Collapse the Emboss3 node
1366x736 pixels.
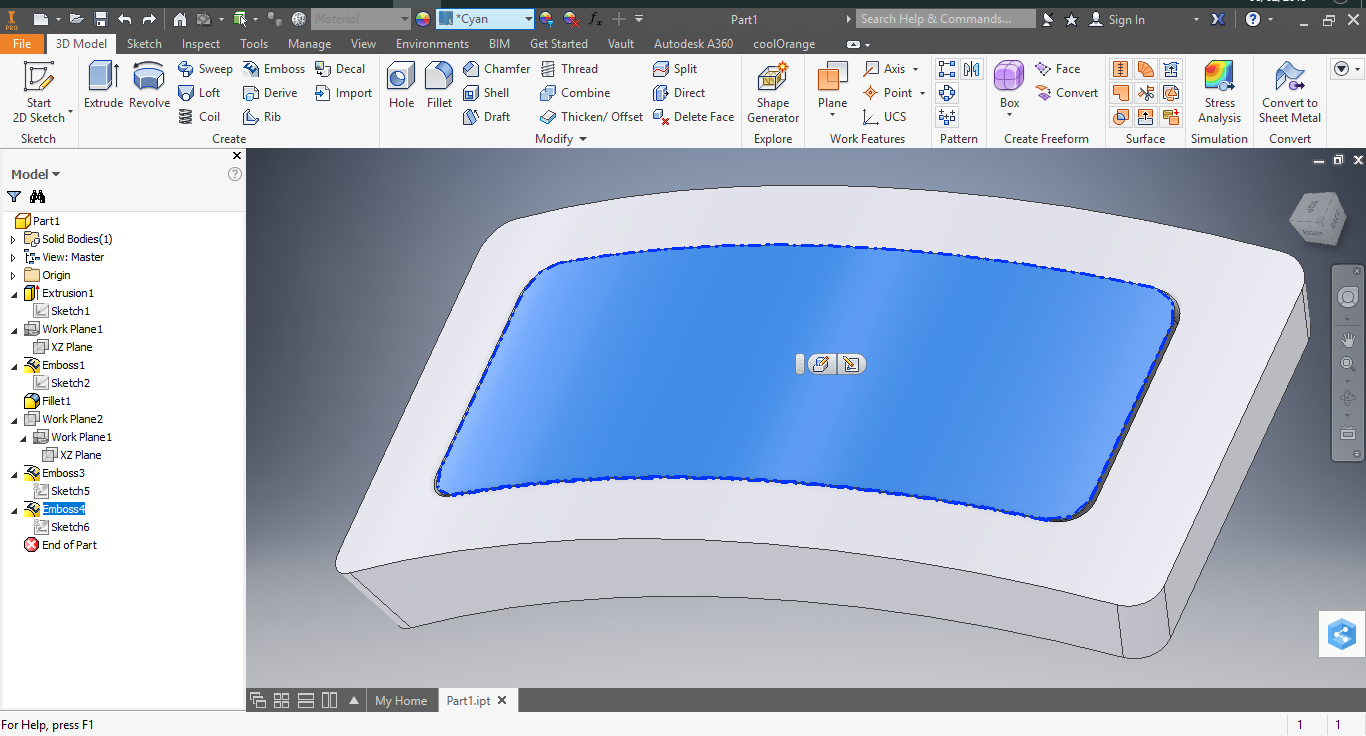tap(13, 474)
